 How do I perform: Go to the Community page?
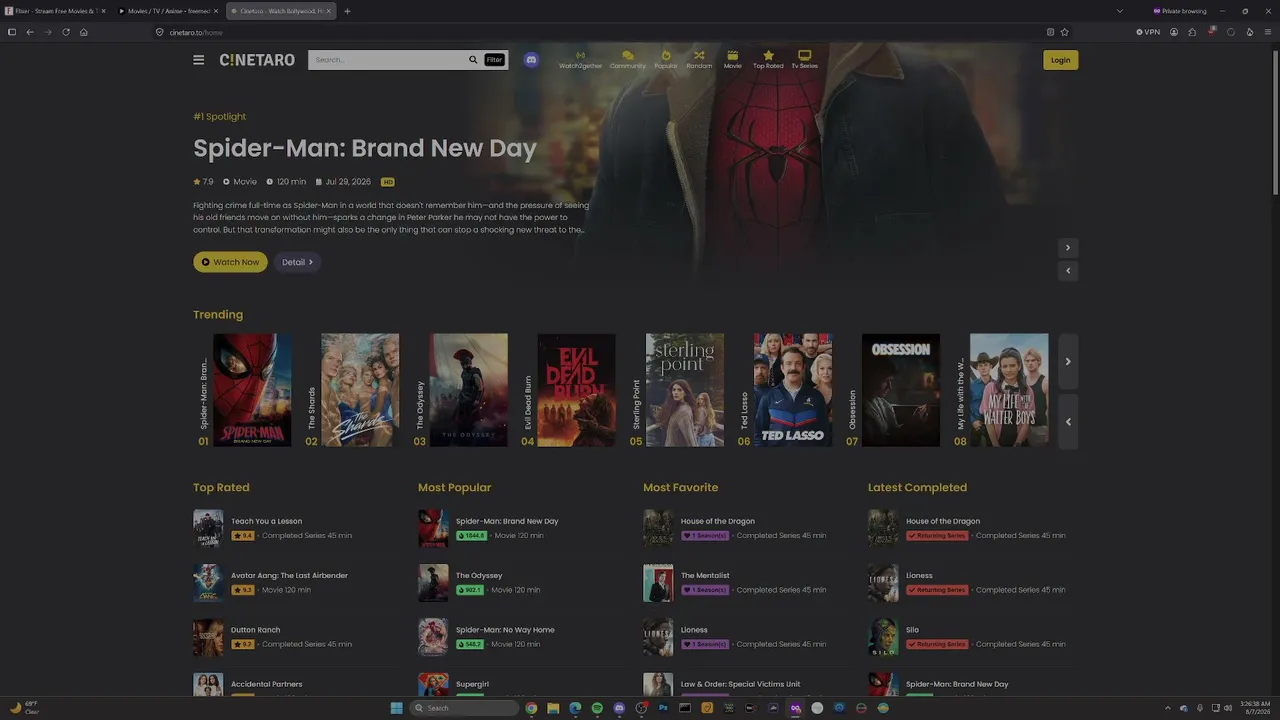click(x=628, y=60)
